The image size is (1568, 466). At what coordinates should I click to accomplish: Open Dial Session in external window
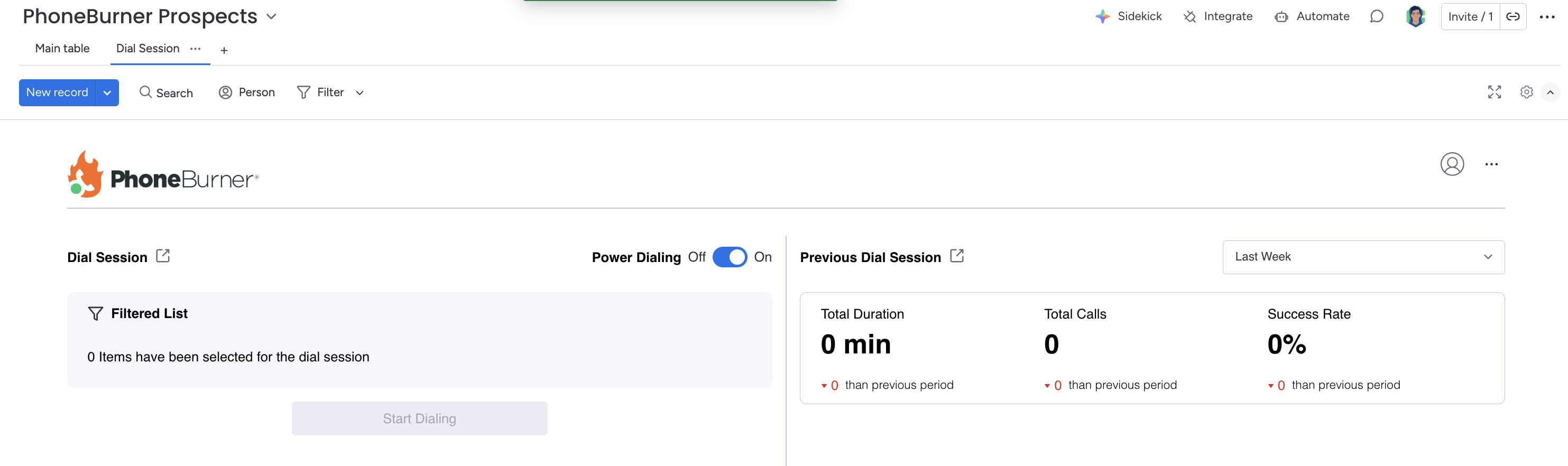163,256
